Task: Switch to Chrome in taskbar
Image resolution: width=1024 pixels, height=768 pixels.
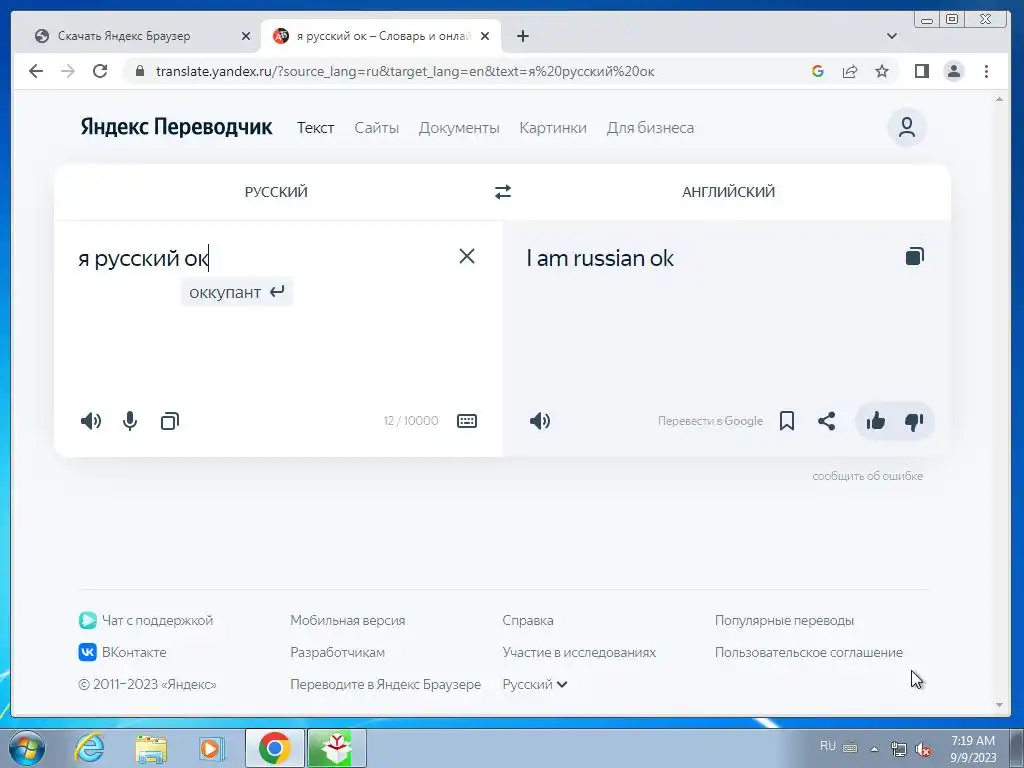Action: [274, 748]
